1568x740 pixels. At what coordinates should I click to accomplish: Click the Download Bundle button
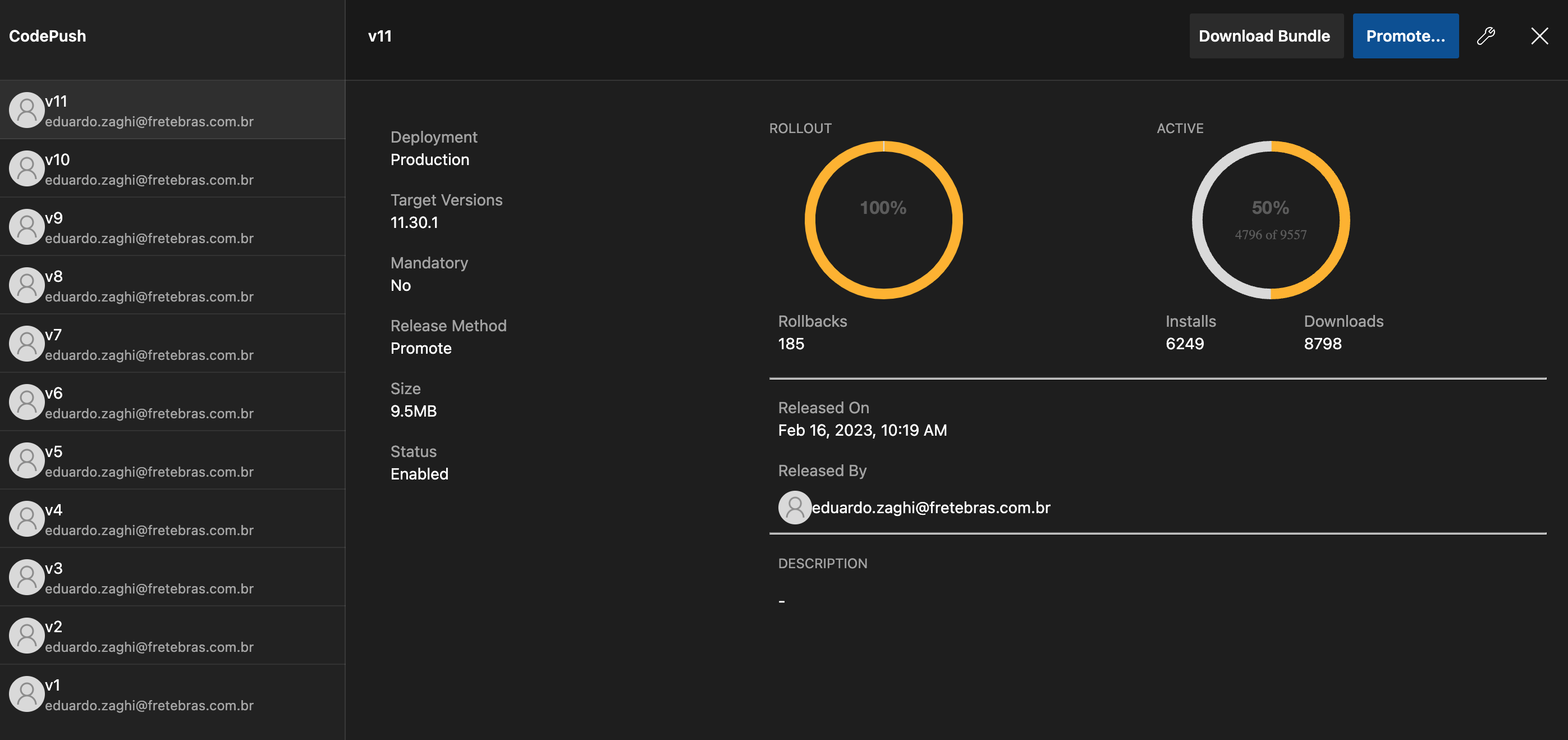(x=1266, y=36)
